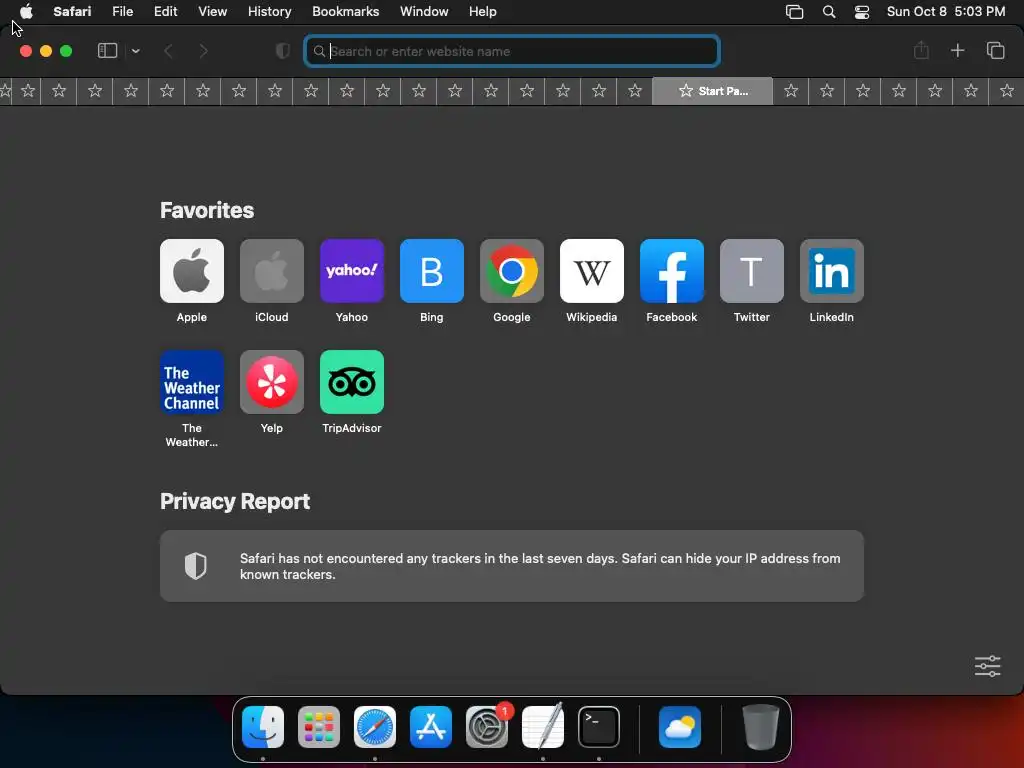Open the LinkedIn favorite
Screen dimensions: 1024x768
coord(831,271)
